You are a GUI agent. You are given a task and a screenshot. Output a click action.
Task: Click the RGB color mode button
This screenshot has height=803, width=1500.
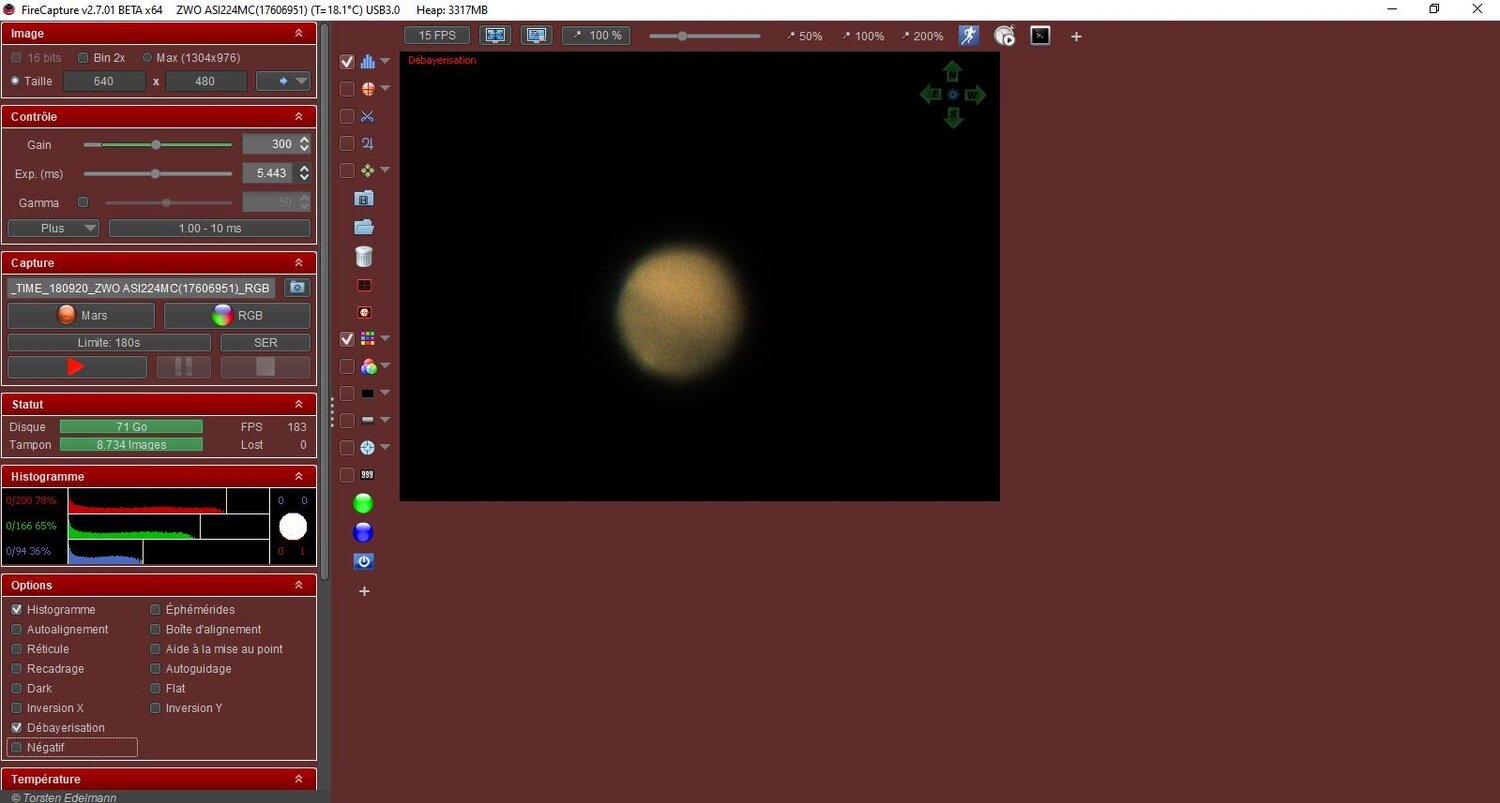coord(237,315)
